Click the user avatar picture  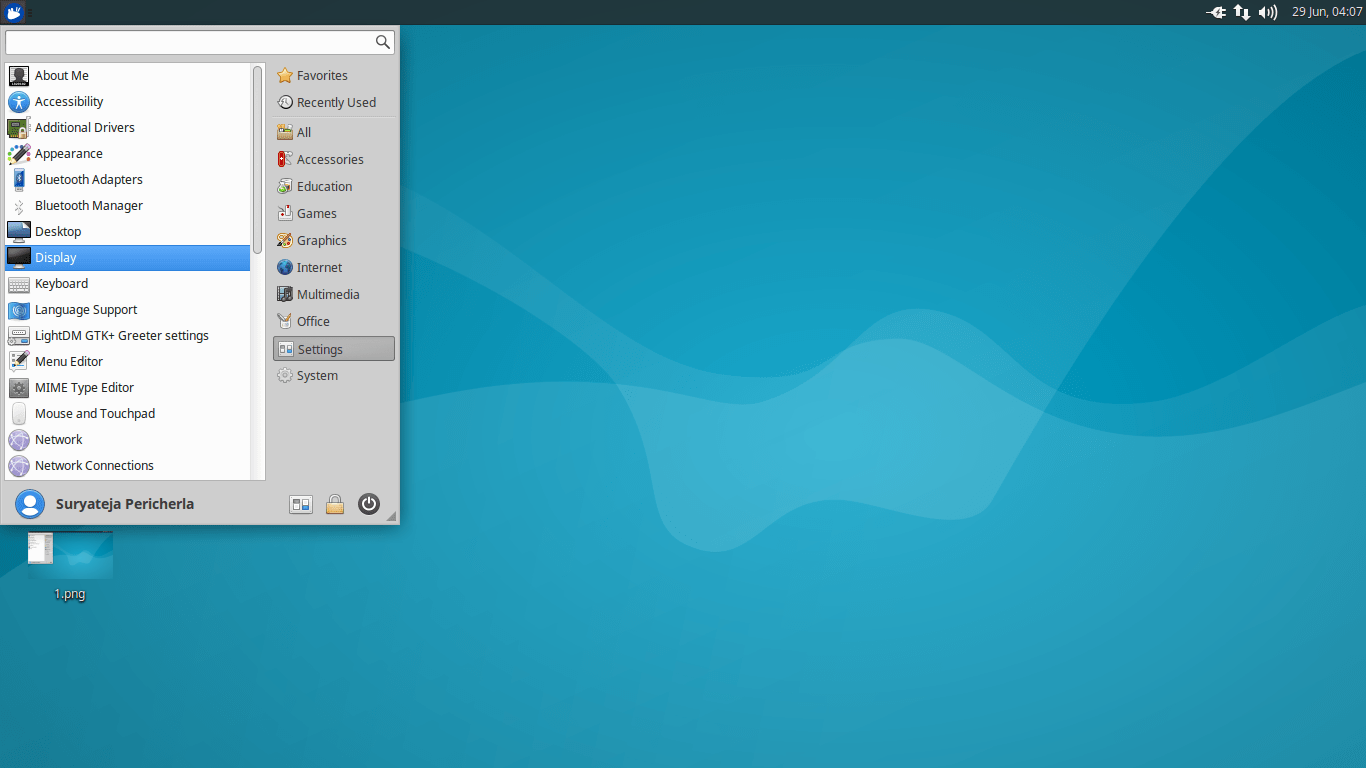pos(30,503)
